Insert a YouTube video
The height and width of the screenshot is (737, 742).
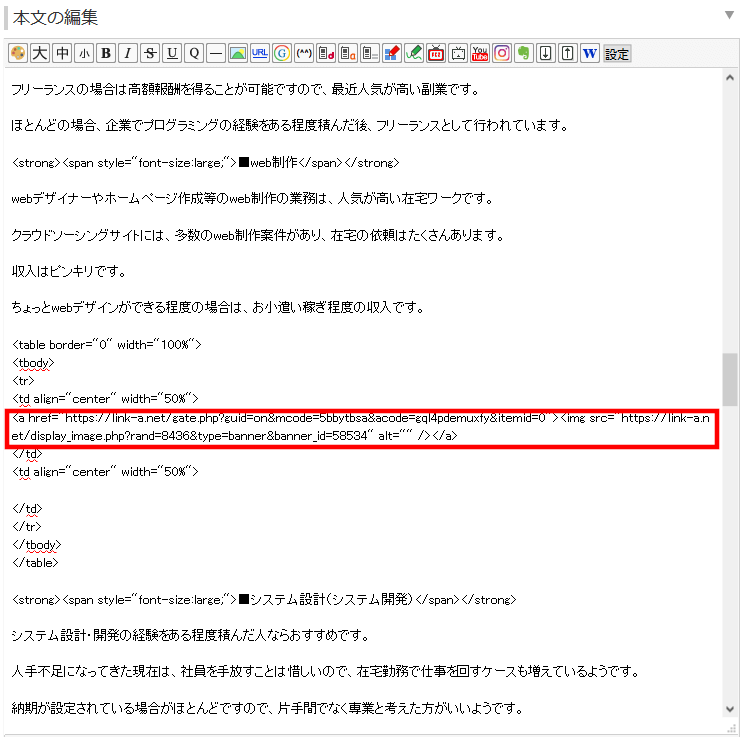[x=480, y=53]
